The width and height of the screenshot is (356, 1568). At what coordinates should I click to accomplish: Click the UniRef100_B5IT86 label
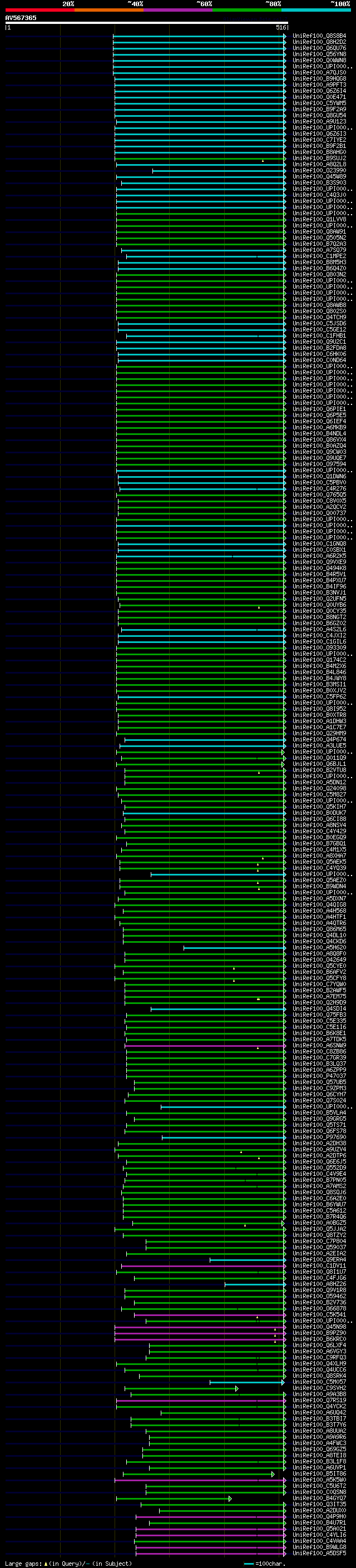coord(319,1473)
